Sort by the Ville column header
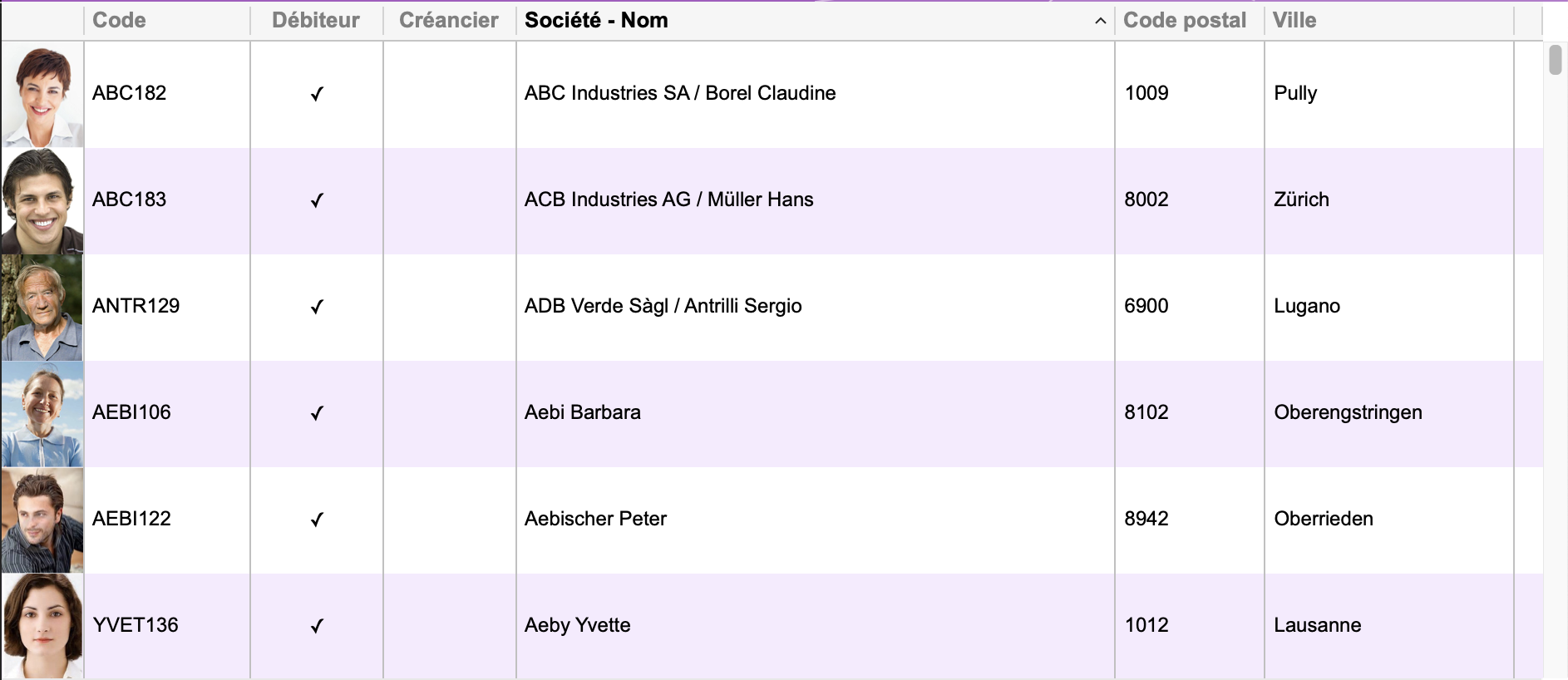 pyautogui.click(x=1294, y=20)
